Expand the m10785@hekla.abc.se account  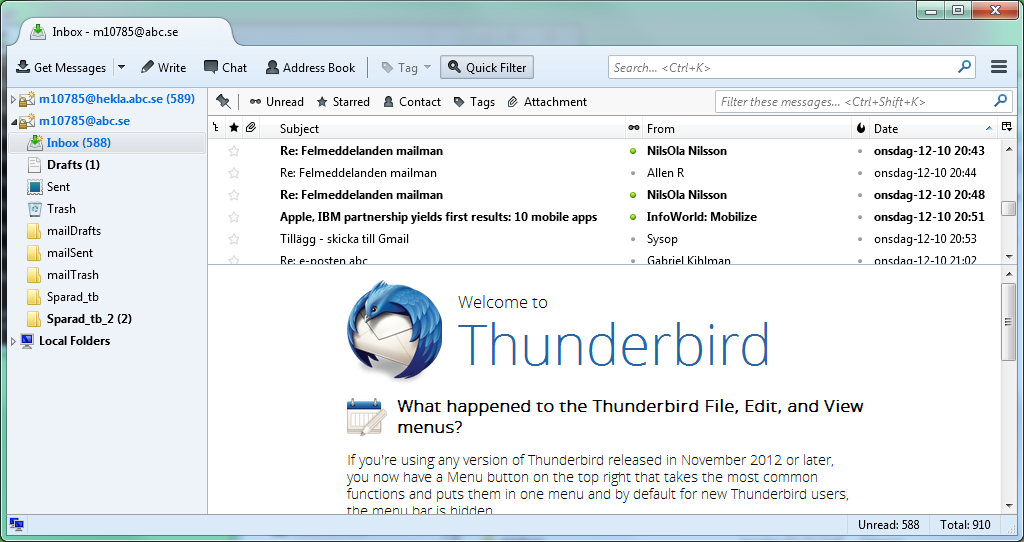(x=13, y=99)
